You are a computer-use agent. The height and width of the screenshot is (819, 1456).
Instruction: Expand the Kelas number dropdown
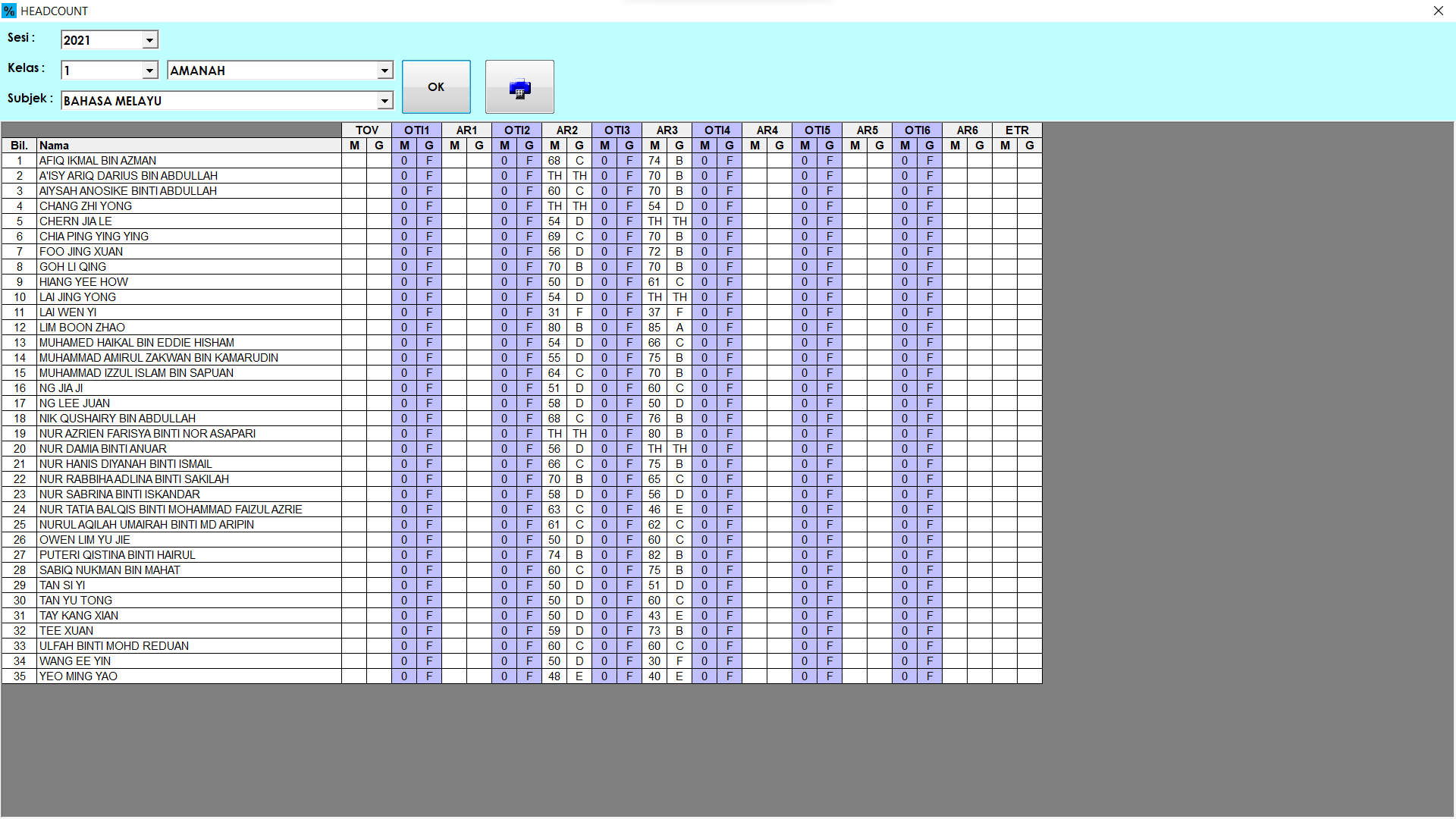149,71
